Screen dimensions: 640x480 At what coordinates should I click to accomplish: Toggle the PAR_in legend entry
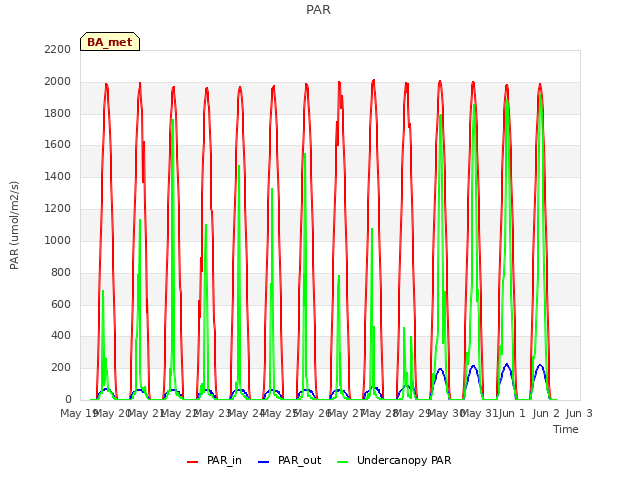point(214,460)
